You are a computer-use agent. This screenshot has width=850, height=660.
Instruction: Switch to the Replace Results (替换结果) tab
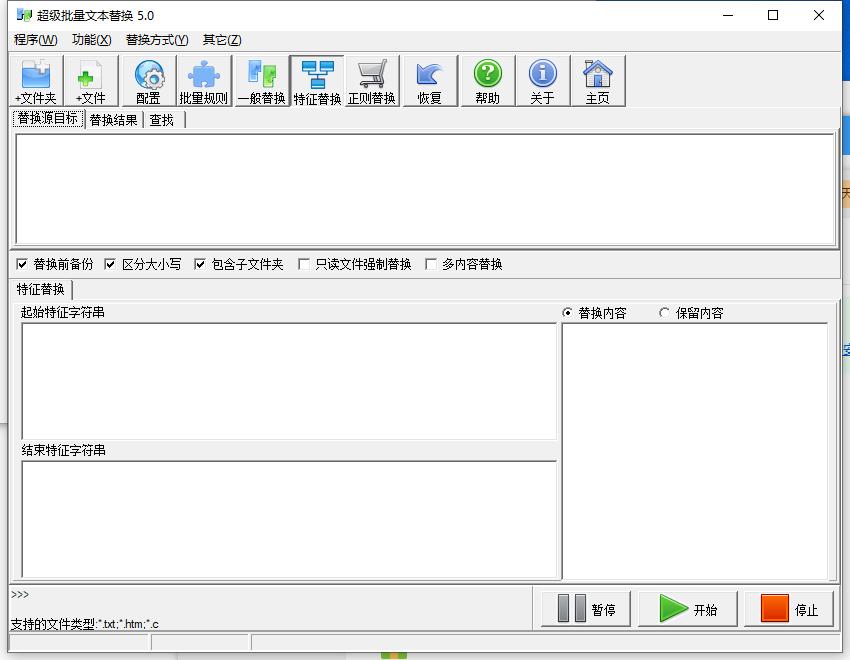(x=113, y=120)
